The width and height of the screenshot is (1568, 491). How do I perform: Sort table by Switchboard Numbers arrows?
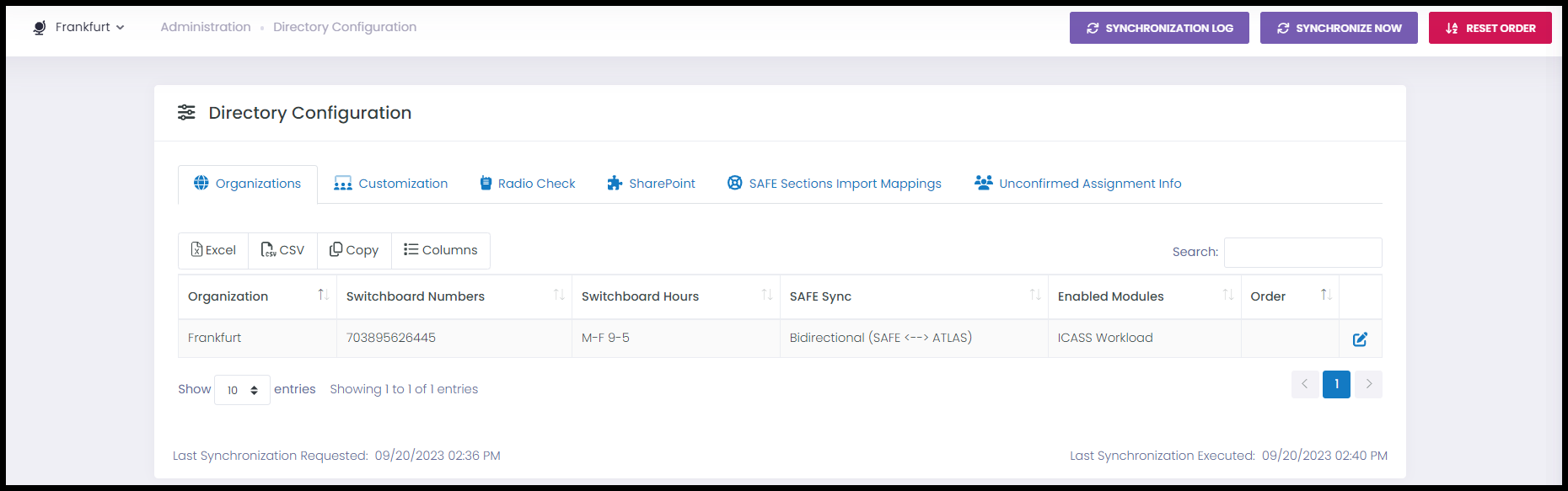[x=559, y=295]
